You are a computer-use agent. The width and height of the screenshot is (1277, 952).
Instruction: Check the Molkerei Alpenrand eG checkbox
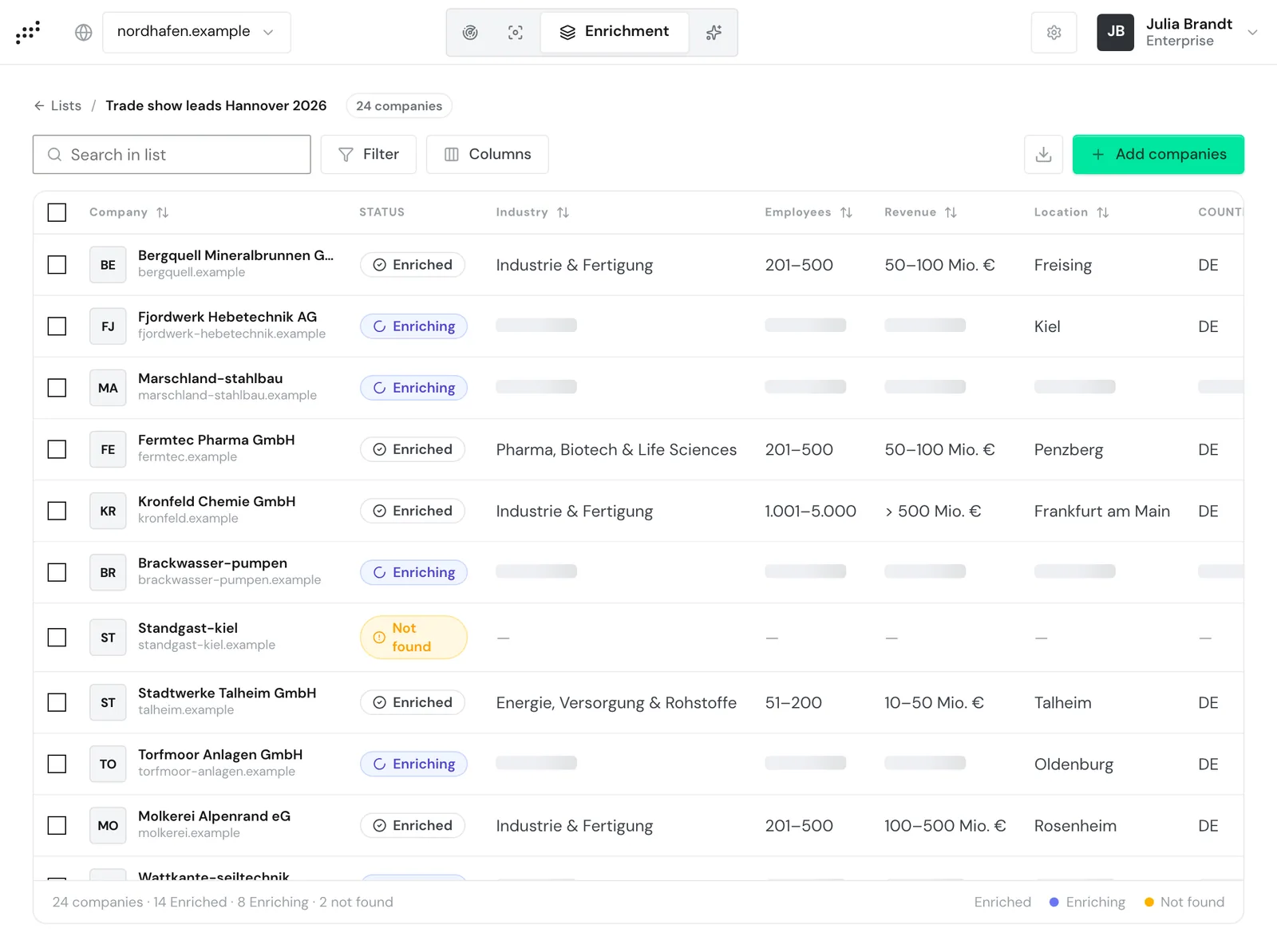[x=57, y=825]
